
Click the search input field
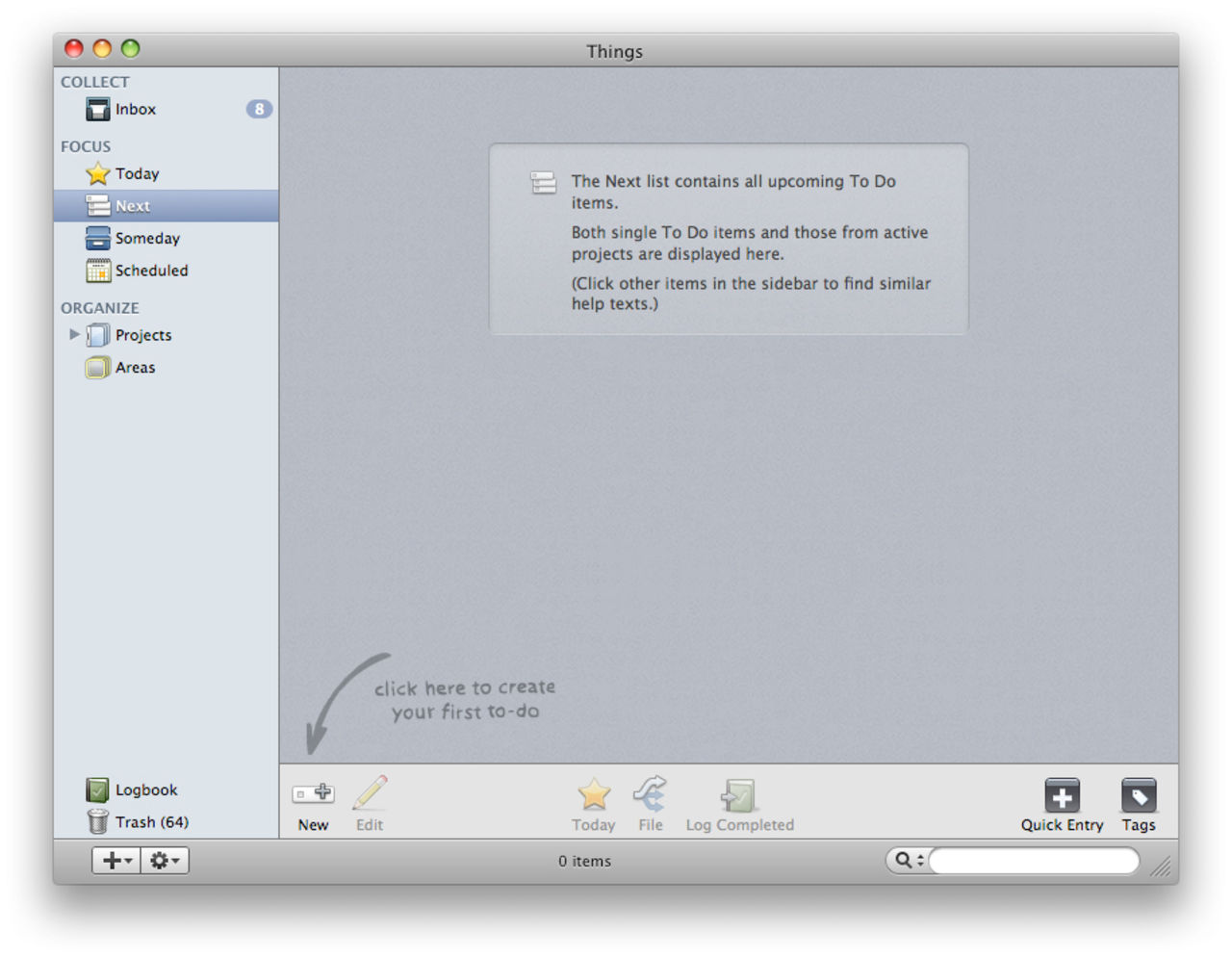click(1034, 861)
